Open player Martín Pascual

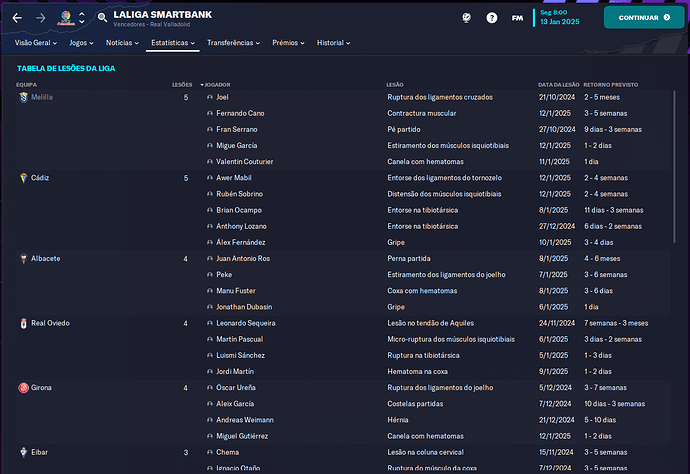click(239, 339)
